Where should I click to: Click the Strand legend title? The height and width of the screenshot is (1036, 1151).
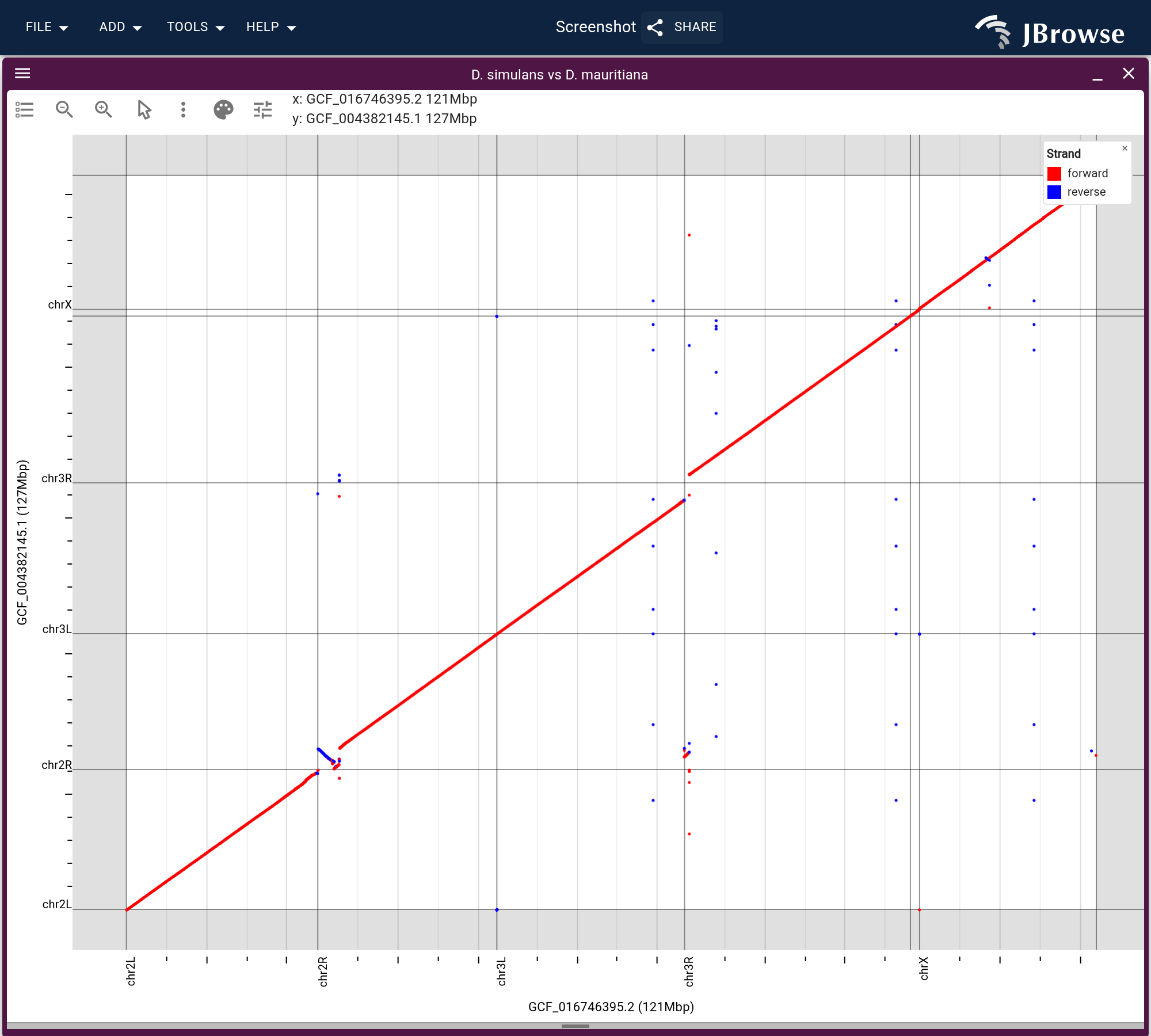pyautogui.click(x=1064, y=154)
